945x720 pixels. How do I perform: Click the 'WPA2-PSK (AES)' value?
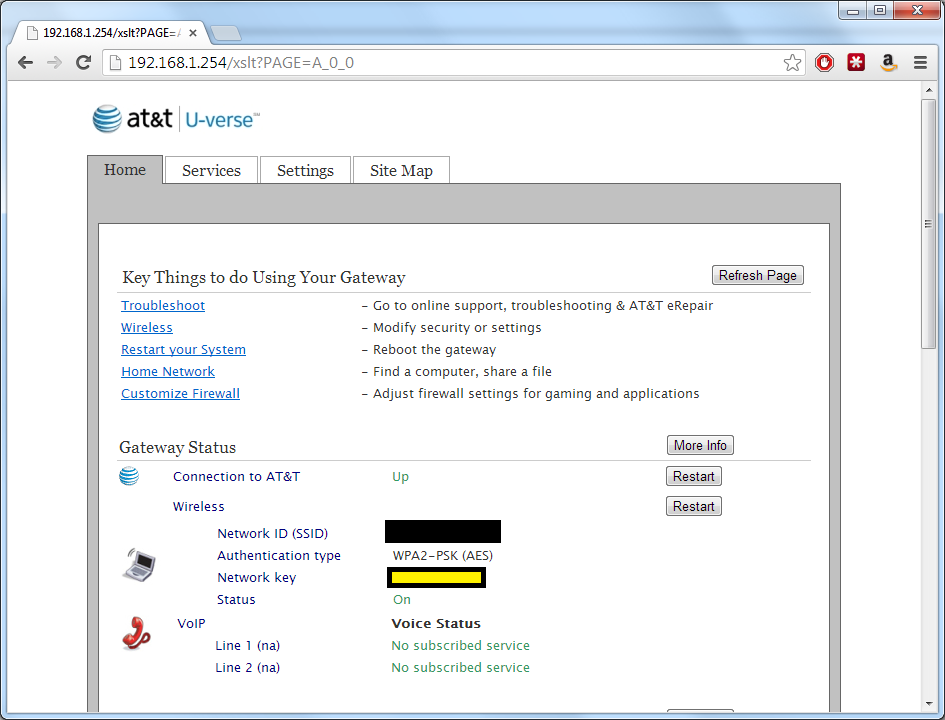(x=442, y=556)
